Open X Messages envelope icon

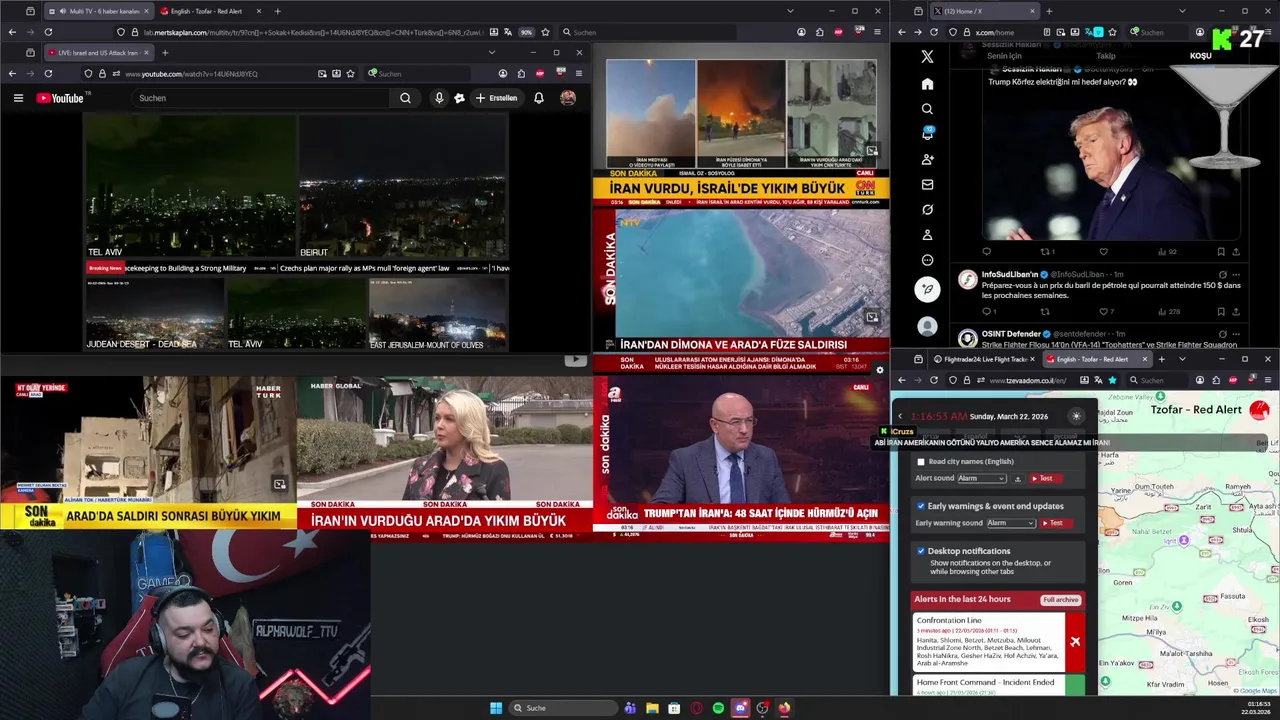927,184
